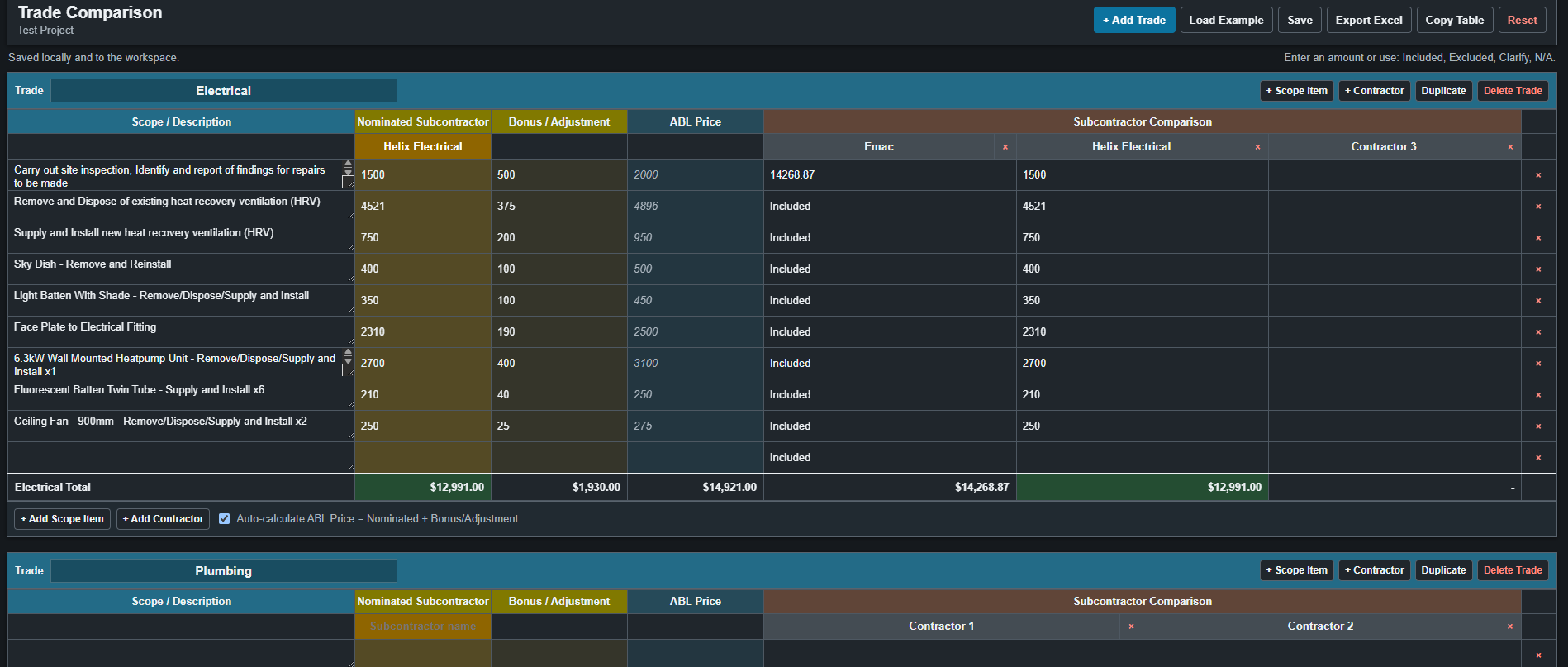Remove the Emac contractor column
The image size is (1568, 667).
pyautogui.click(x=1005, y=147)
